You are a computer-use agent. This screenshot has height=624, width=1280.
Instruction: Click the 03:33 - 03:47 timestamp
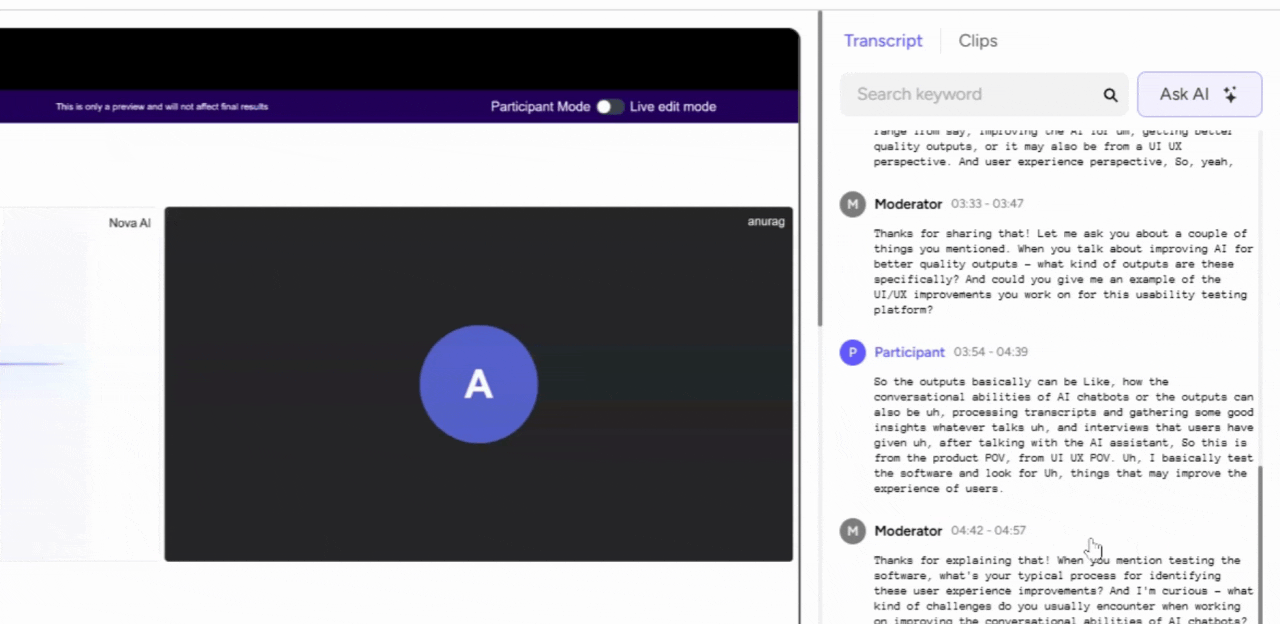click(x=989, y=203)
